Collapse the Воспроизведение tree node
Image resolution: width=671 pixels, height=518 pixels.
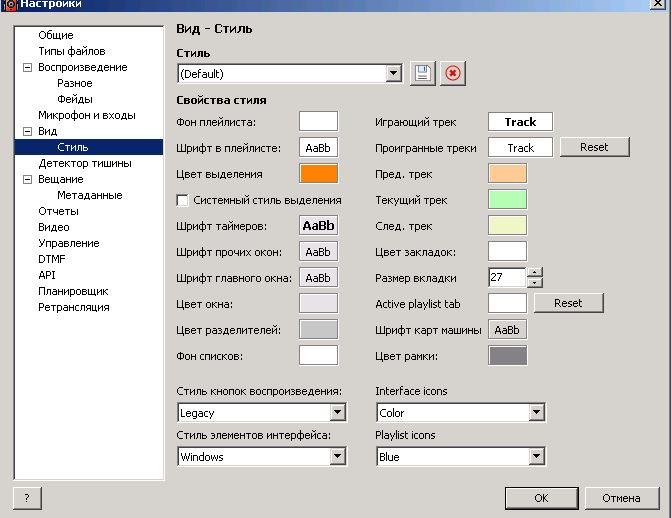pos(27,67)
